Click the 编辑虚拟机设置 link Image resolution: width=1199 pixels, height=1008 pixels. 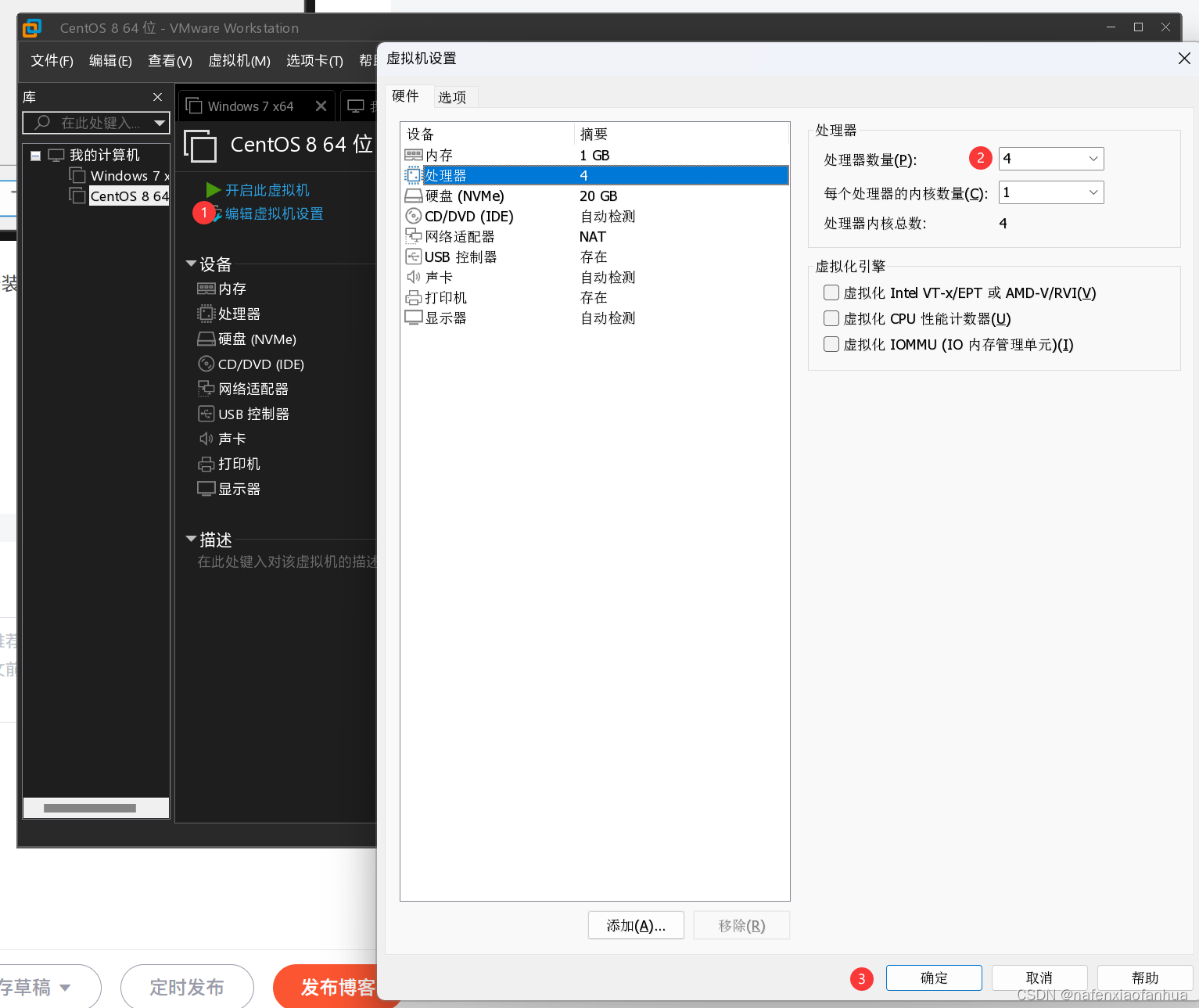coord(274,213)
